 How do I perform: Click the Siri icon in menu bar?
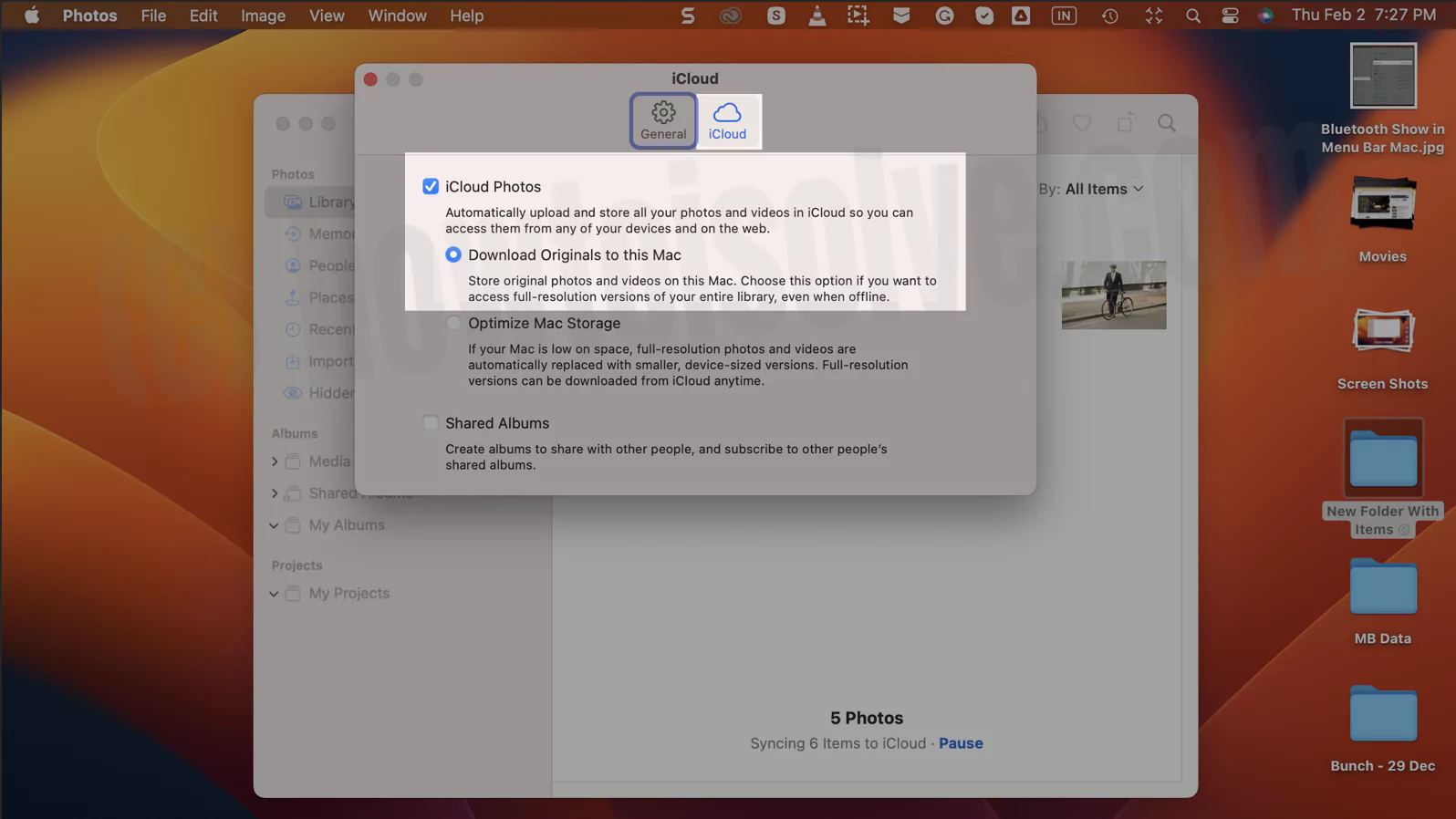[x=1265, y=16]
